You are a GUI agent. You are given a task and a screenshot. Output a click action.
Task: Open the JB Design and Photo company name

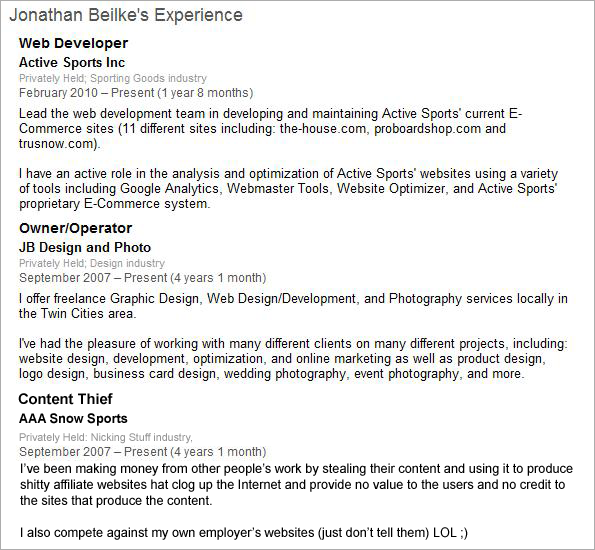85,247
